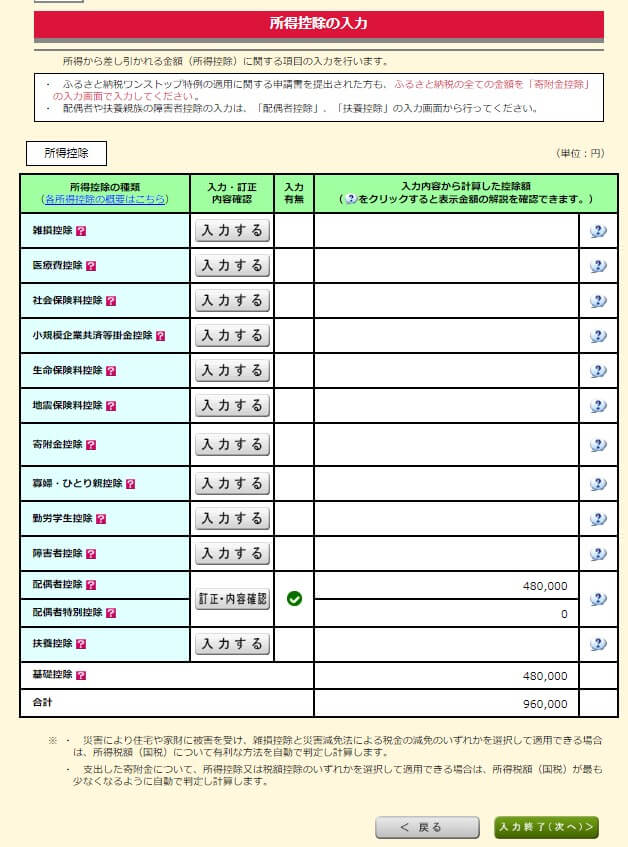Select the 所得控除 tab label
The height and width of the screenshot is (847, 628).
pyautogui.click(x=66, y=154)
